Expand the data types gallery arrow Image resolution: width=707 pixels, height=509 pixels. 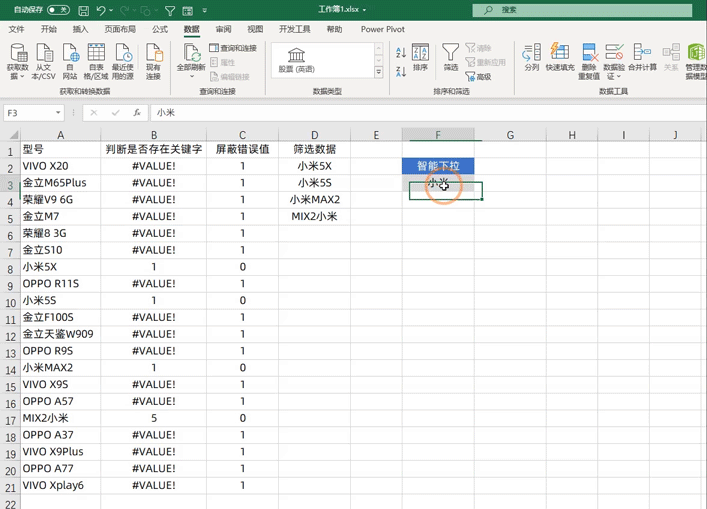[x=379, y=72]
